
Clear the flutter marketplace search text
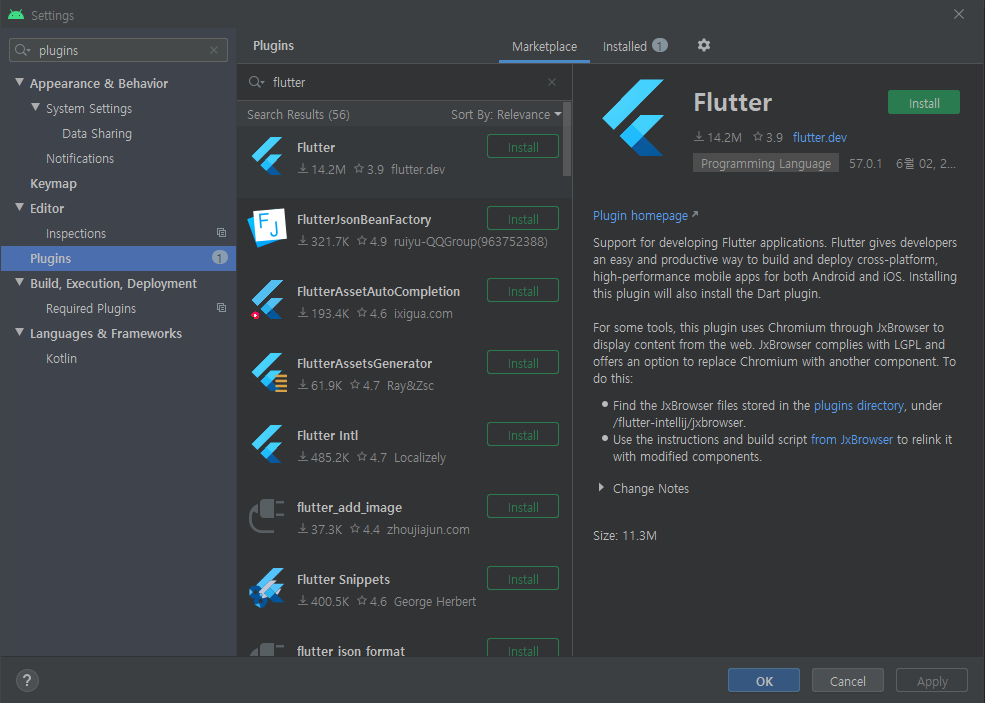[x=552, y=82]
